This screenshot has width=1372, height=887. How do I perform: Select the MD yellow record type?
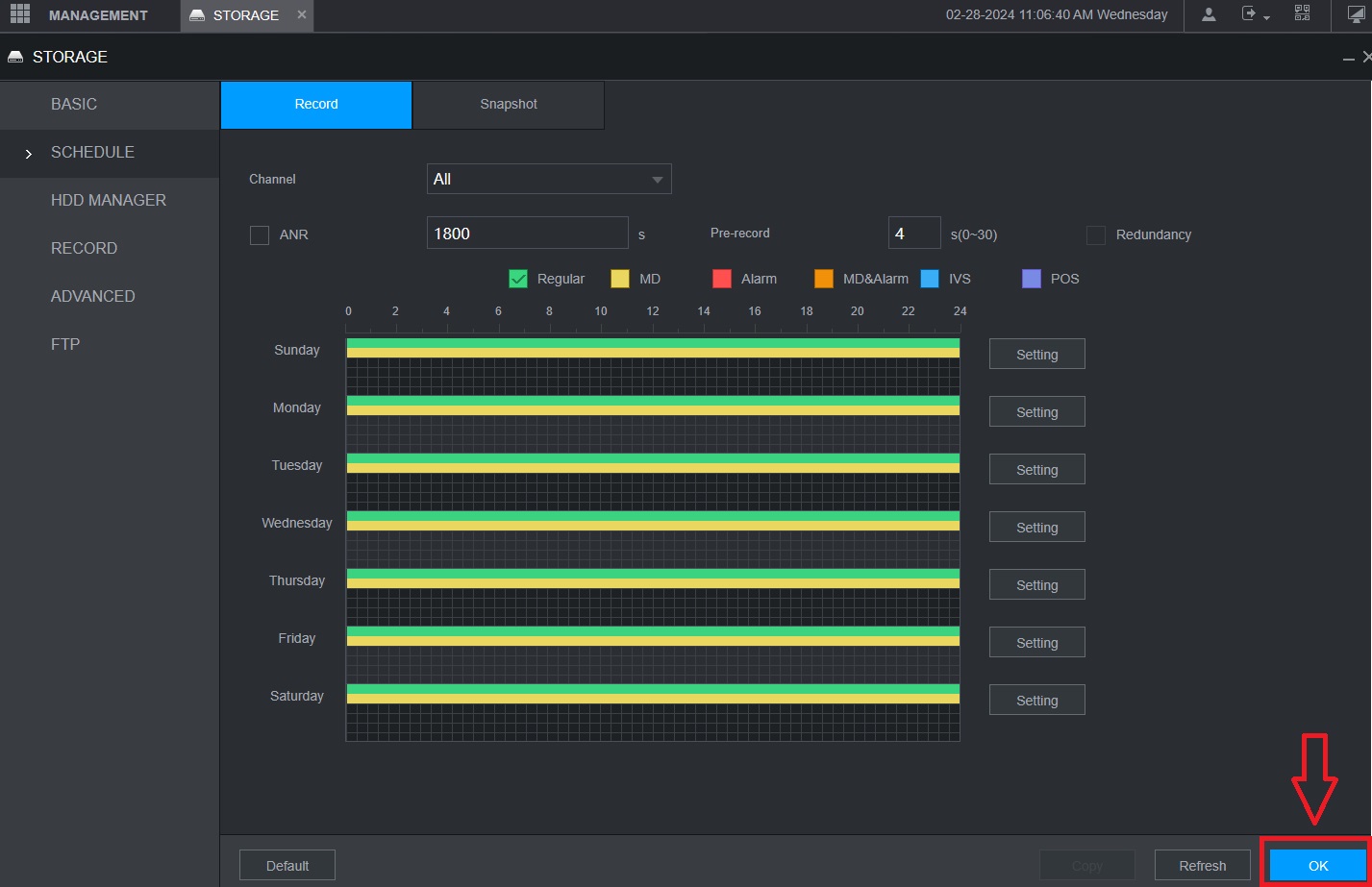tap(620, 279)
